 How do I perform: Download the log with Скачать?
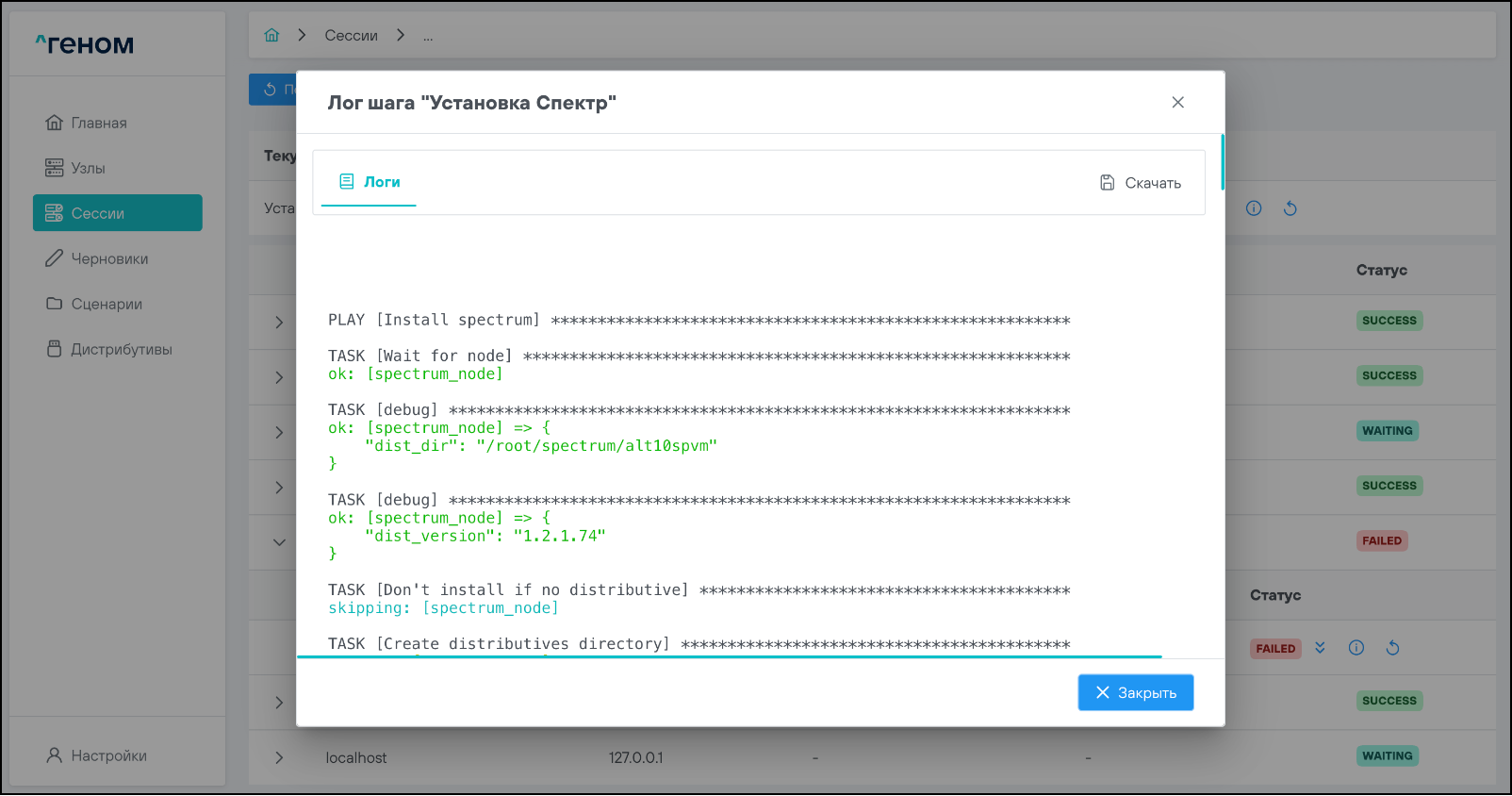pos(1141,183)
